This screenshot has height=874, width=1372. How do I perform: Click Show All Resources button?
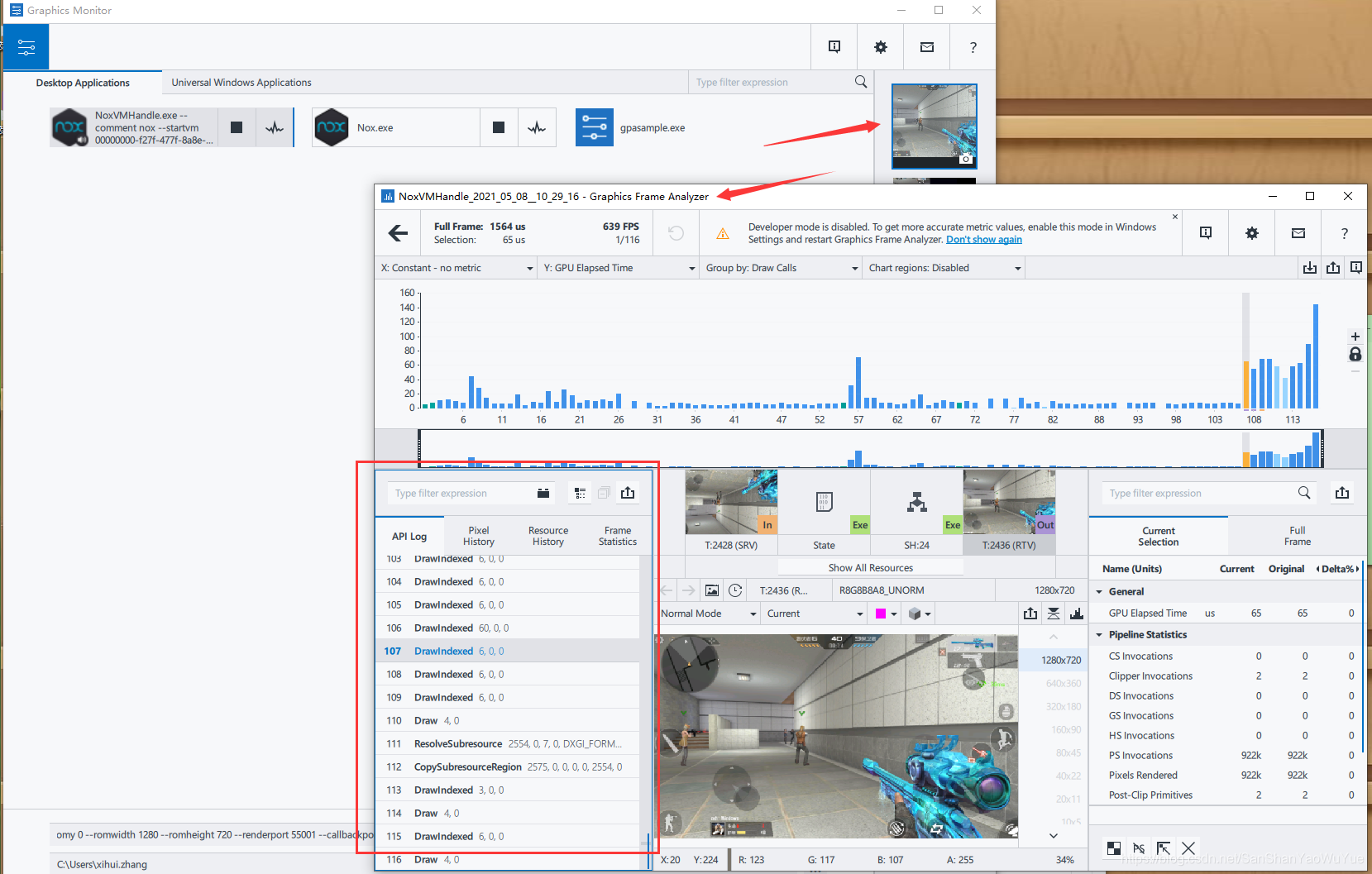point(871,568)
